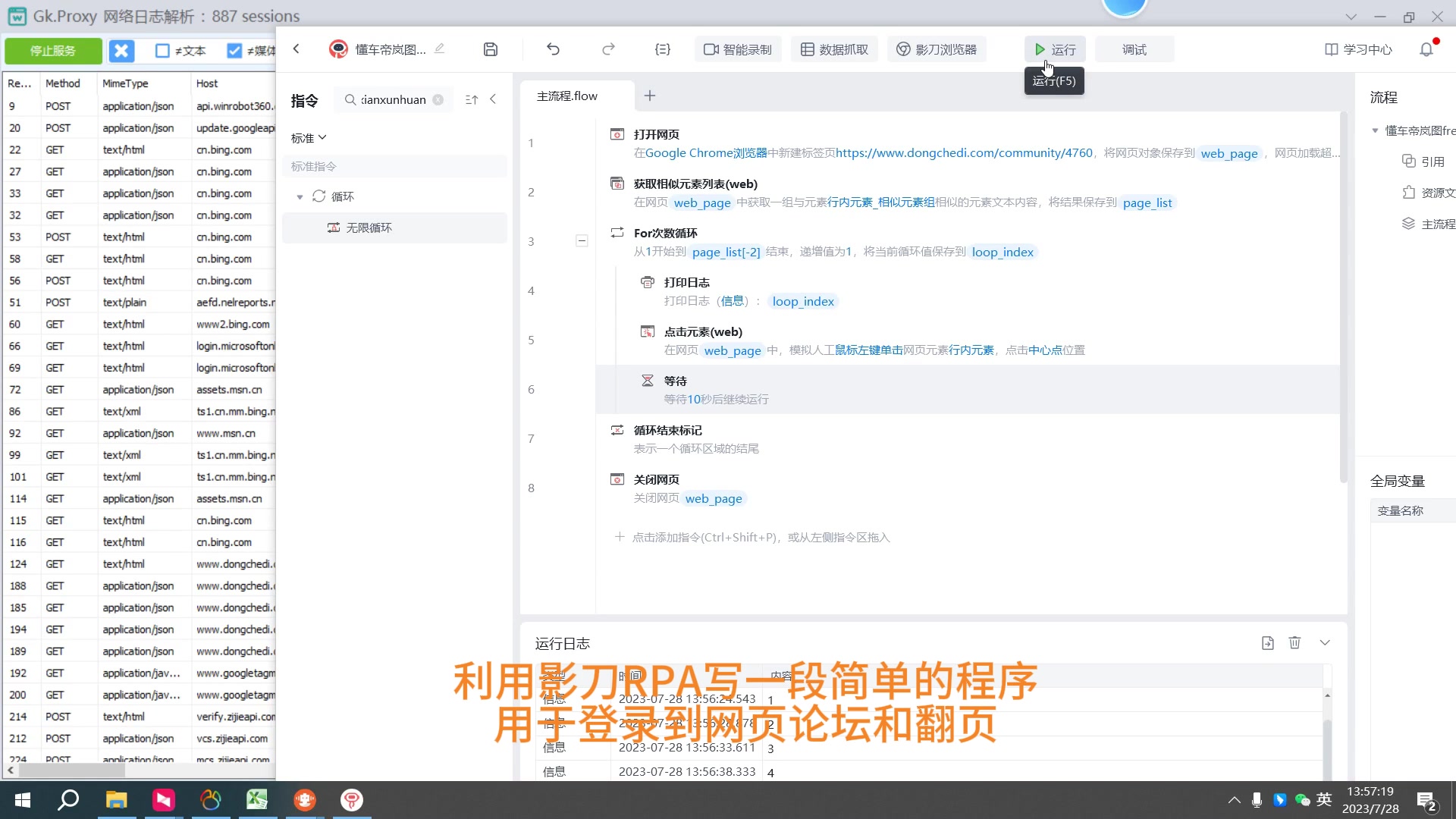Click the redo arrow icon
Screen dimensions: 1456x819
coord(608,49)
